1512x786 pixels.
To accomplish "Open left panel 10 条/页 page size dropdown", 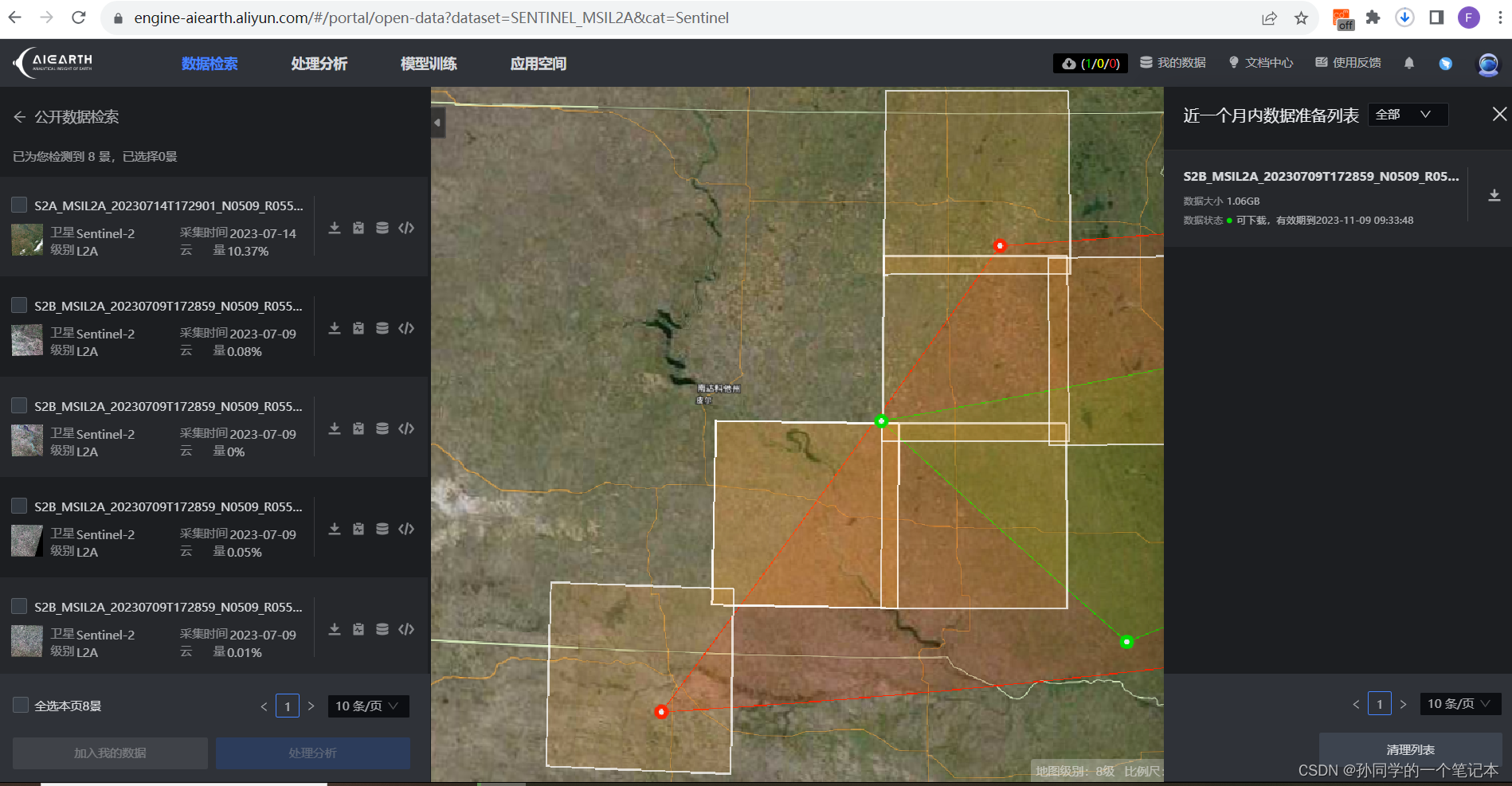I will 368,706.
